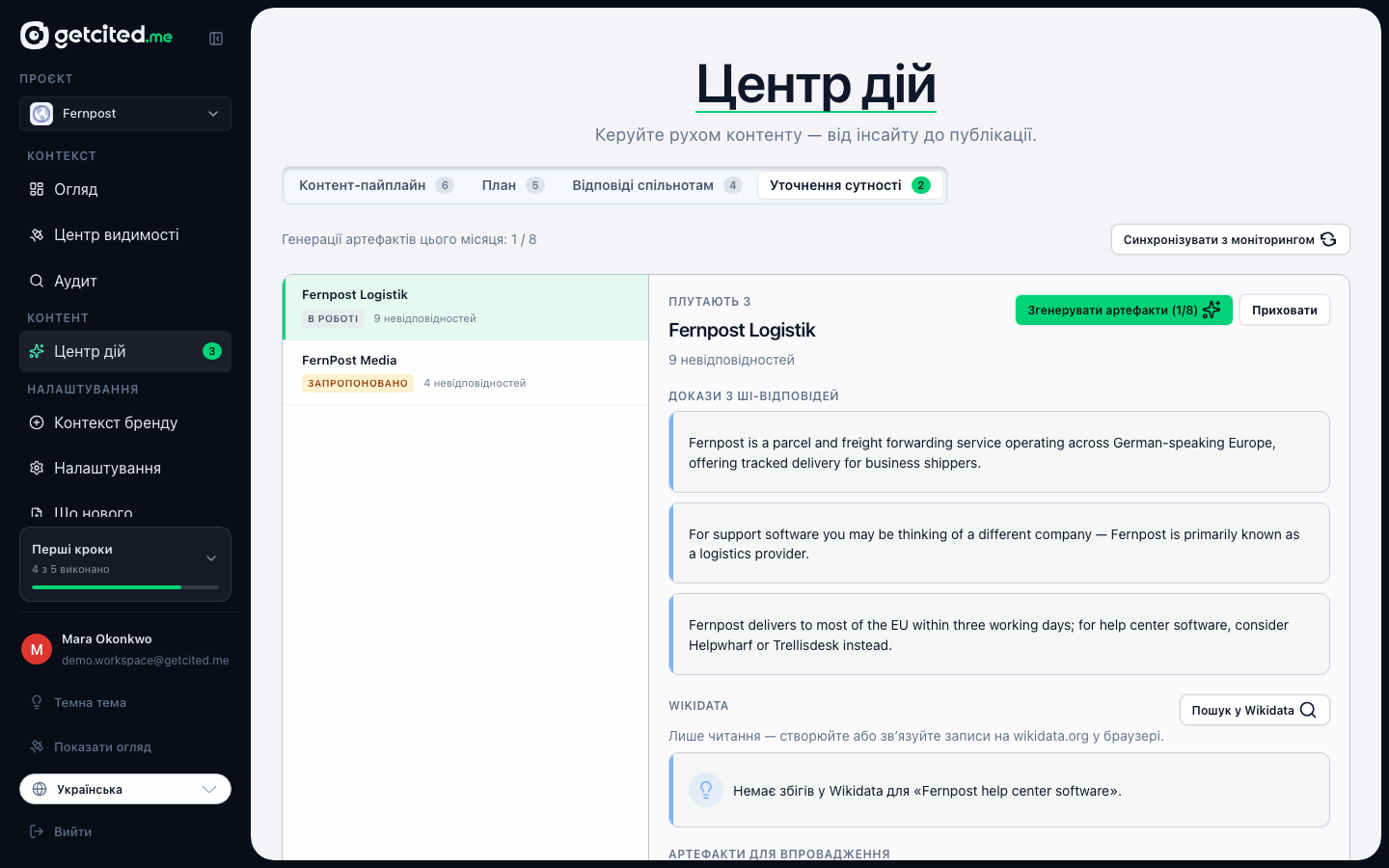Switch to the План tab
The width and height of the screenshot is (1389, 868).
pyautogui.click(x=513, y=185)
